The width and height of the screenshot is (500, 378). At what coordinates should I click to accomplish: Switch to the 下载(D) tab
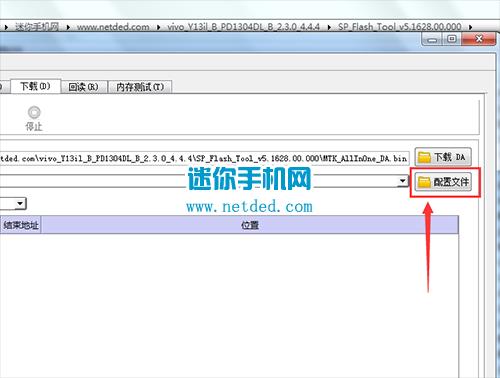pos(36,86)
